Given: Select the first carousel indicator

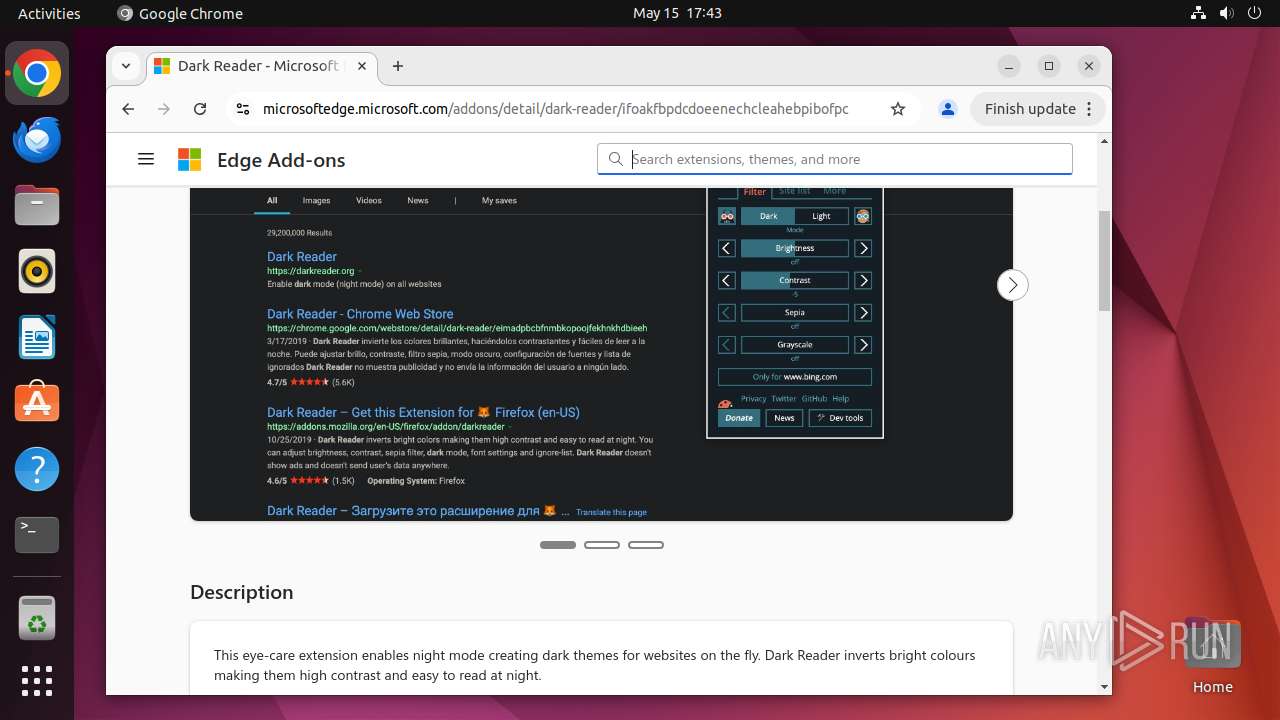Looking at the screenshot, I should (558, 545).
